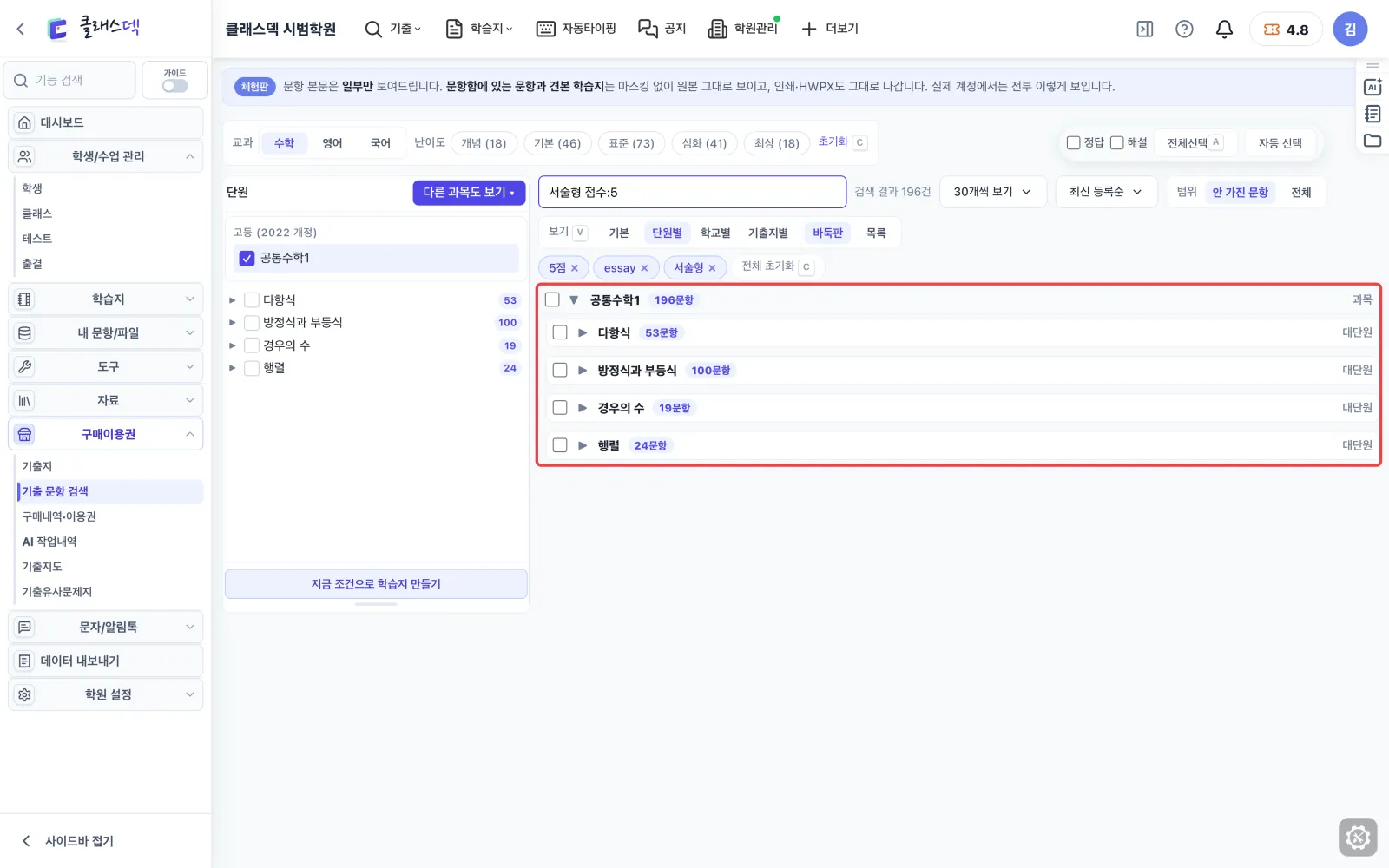Uncheck 공통수학1 in the unit panel
1389x868 pixels.
click(247, 258)
